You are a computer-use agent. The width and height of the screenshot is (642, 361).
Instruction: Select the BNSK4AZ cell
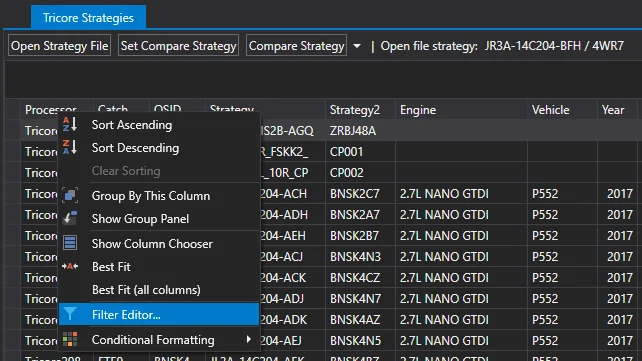360,320
